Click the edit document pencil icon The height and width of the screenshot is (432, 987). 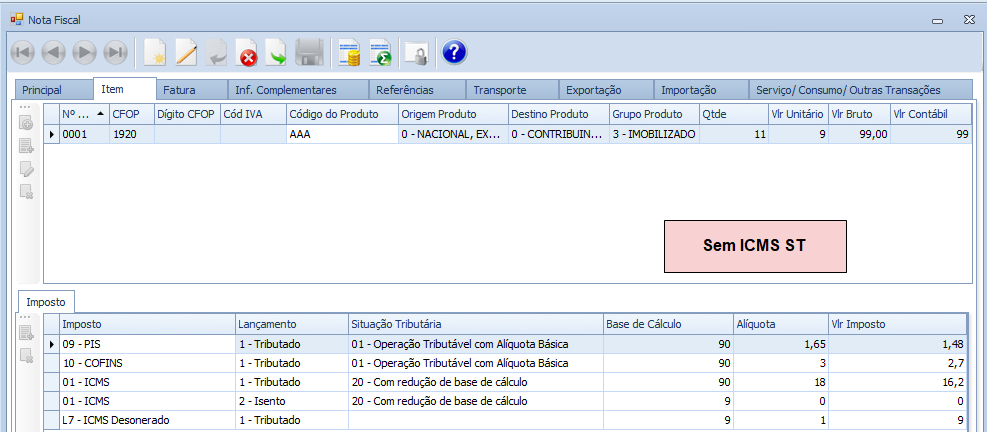coord(186,52)
